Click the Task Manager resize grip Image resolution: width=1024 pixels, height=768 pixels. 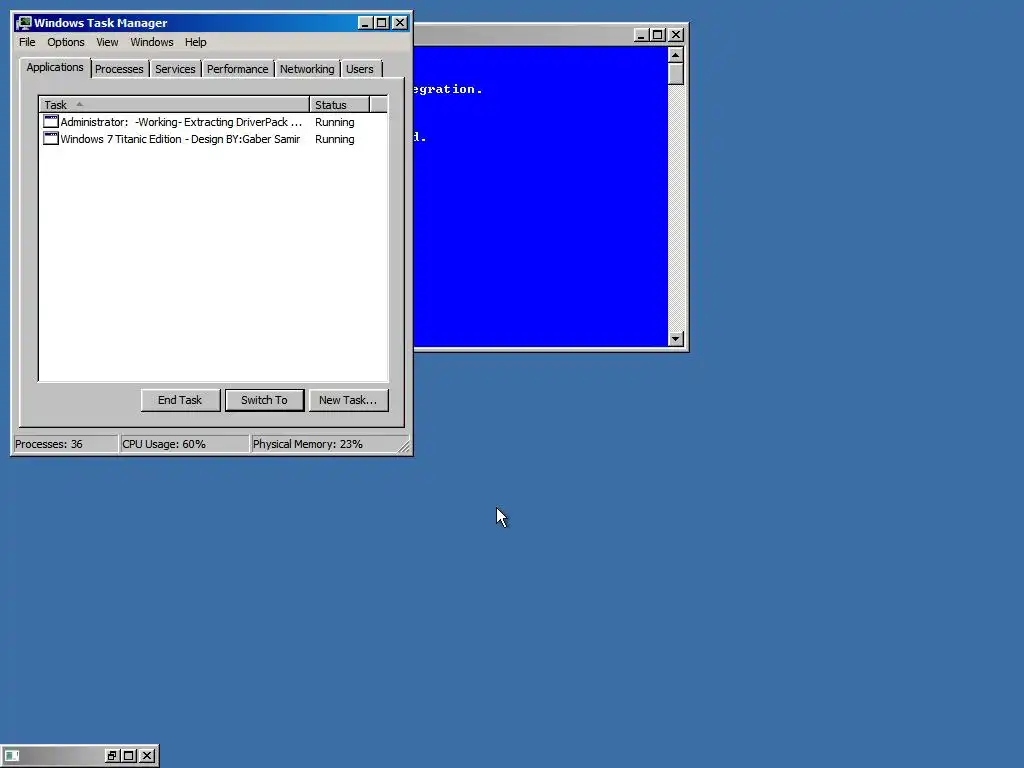[x=404, y=446]
